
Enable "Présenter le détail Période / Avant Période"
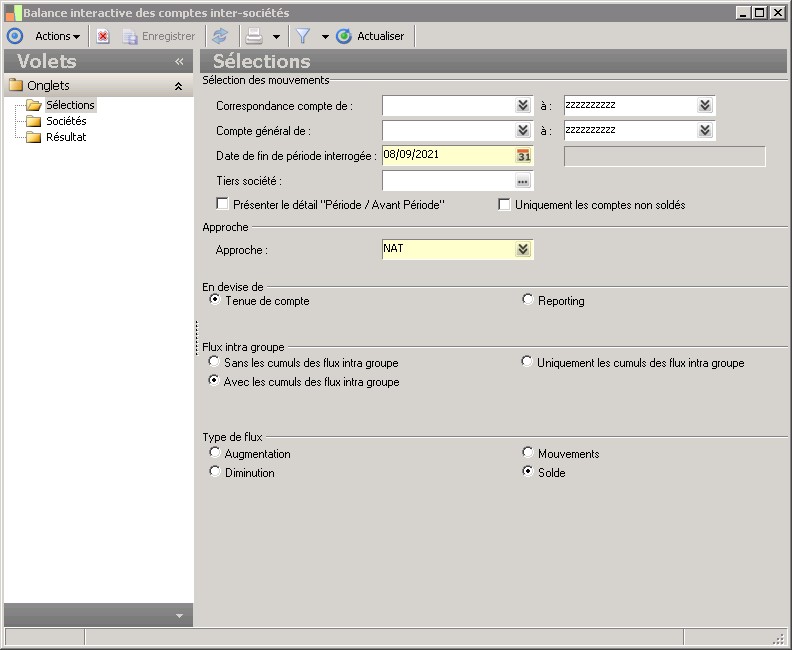pyautogui.click(x=223, y=204)
